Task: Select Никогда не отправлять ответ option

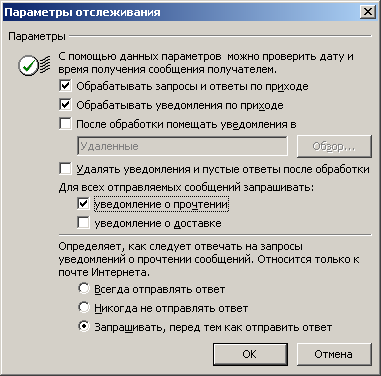Action: click(84, 308)
